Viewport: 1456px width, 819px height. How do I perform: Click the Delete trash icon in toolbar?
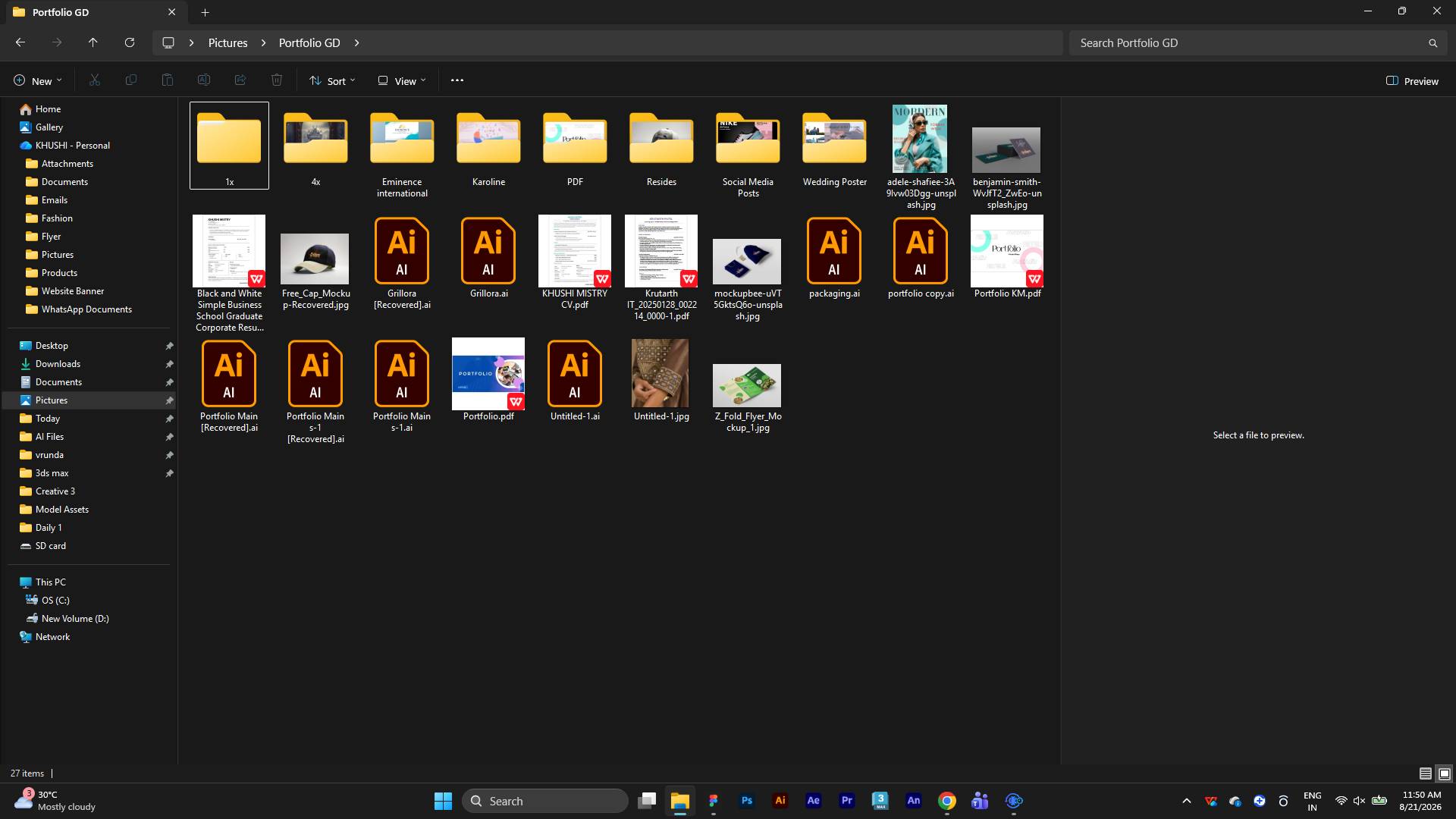point(277,80)
